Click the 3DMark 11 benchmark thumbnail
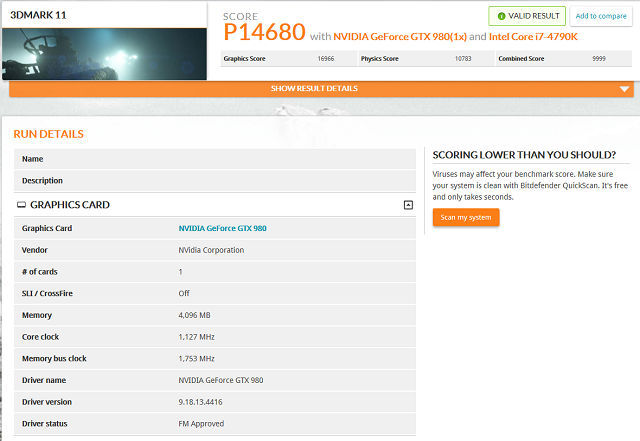The image size is (640, 441). point(104,54)
